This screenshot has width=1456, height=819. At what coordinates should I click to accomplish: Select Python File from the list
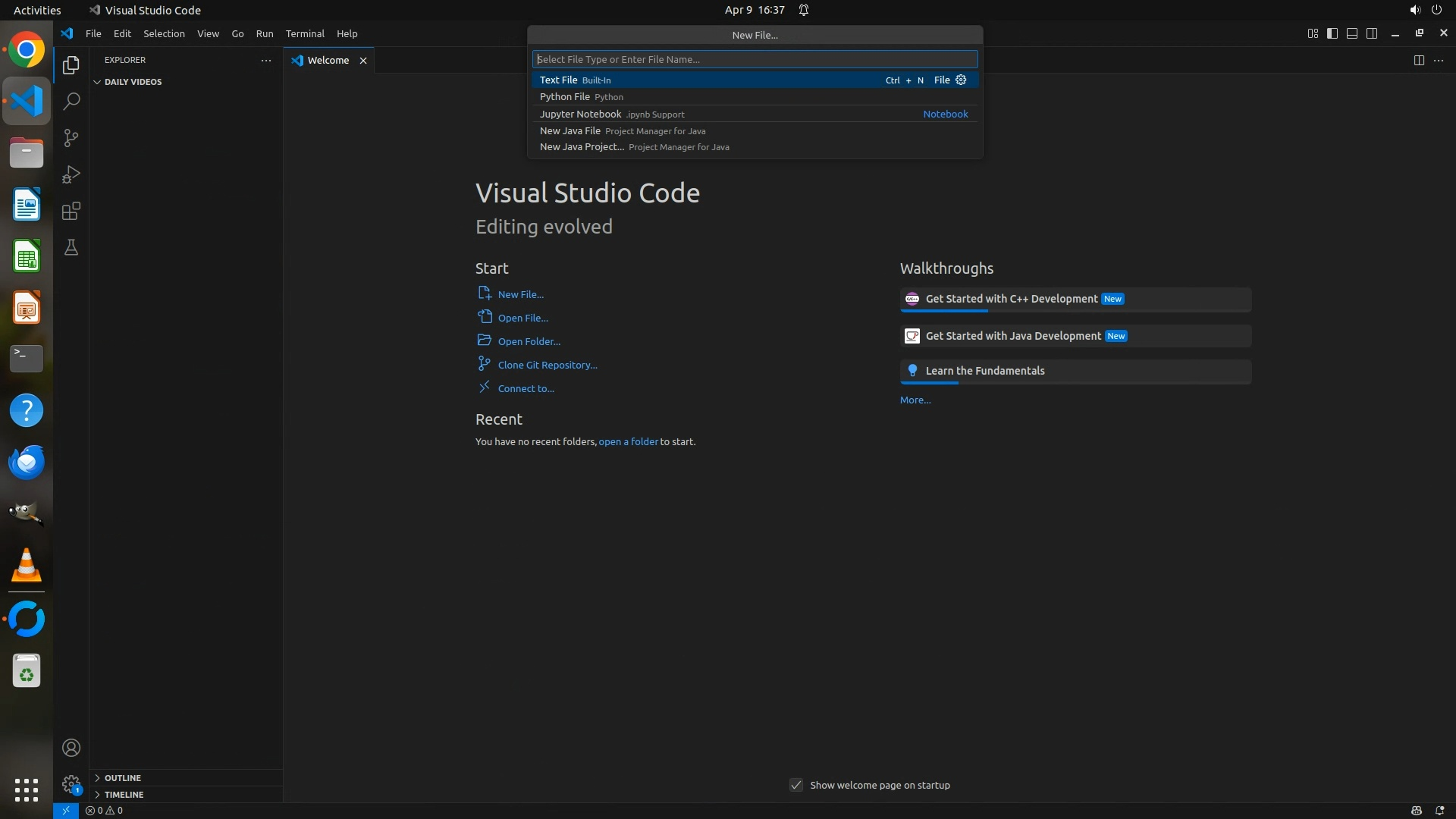point(565,97)
